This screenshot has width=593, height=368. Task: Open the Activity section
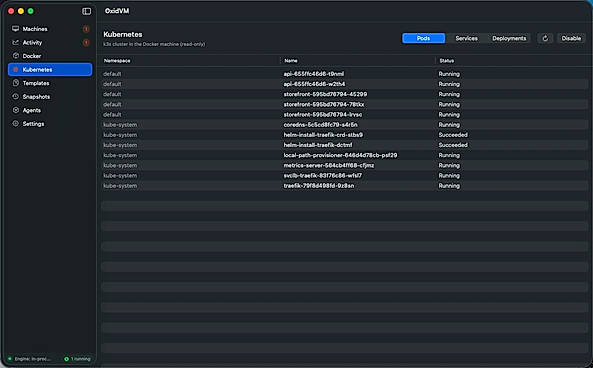point(50,42)
